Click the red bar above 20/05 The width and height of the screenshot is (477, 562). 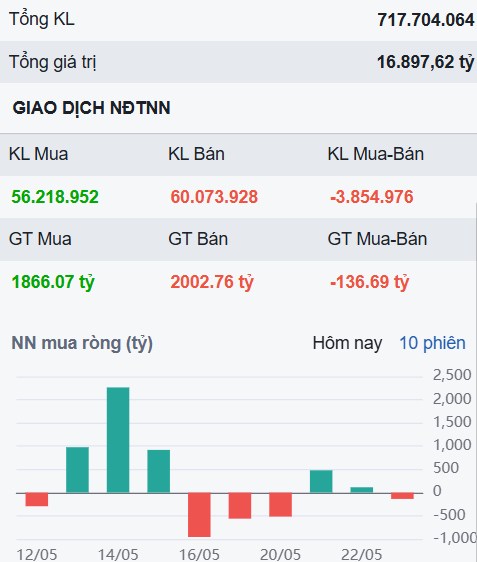[x=281, y=505]
